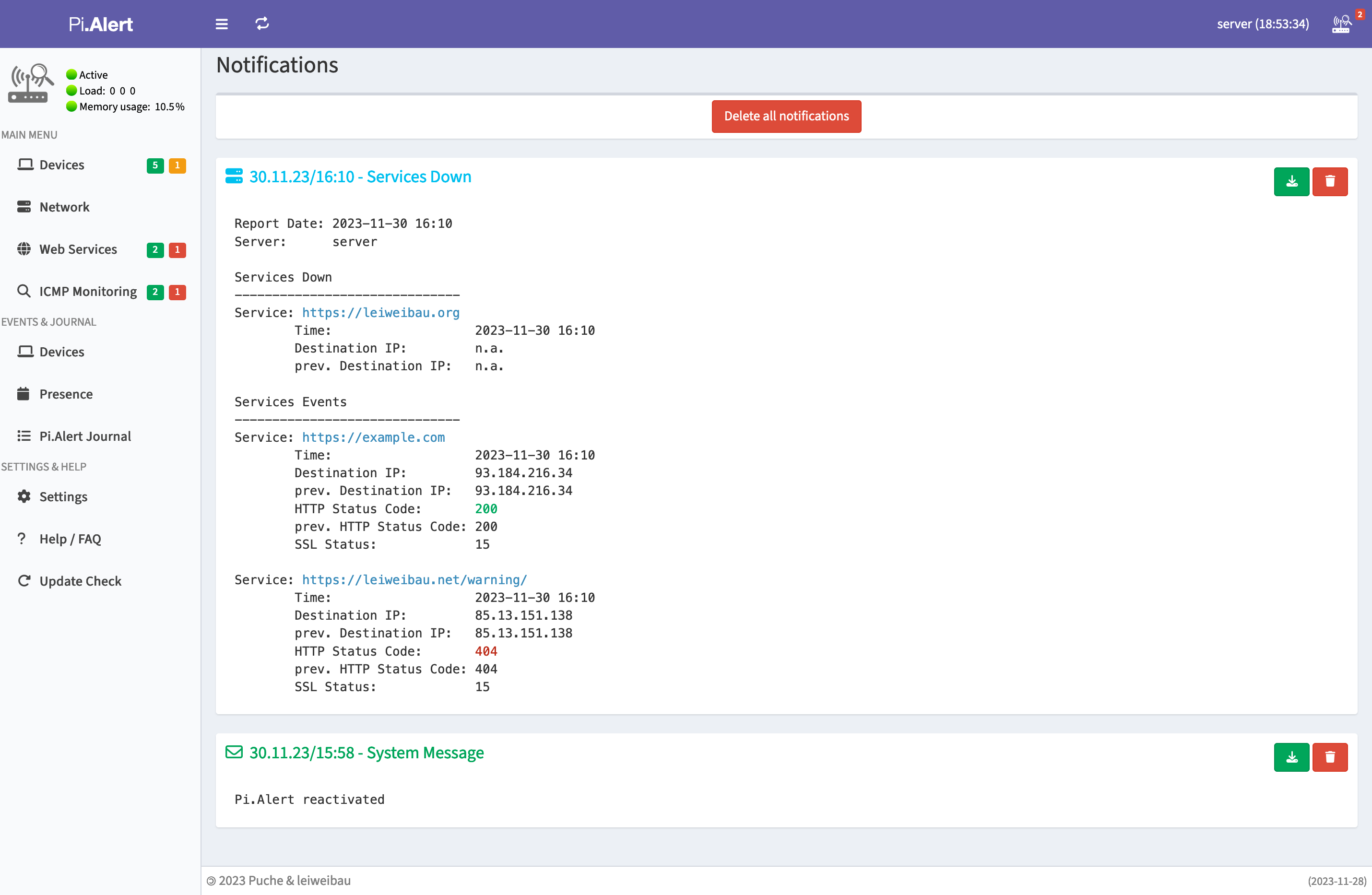Image resolution: width=1372 pixels, height=895 pixels.
Task: Open the Web Services menu entry
Action: click(78, 249)
